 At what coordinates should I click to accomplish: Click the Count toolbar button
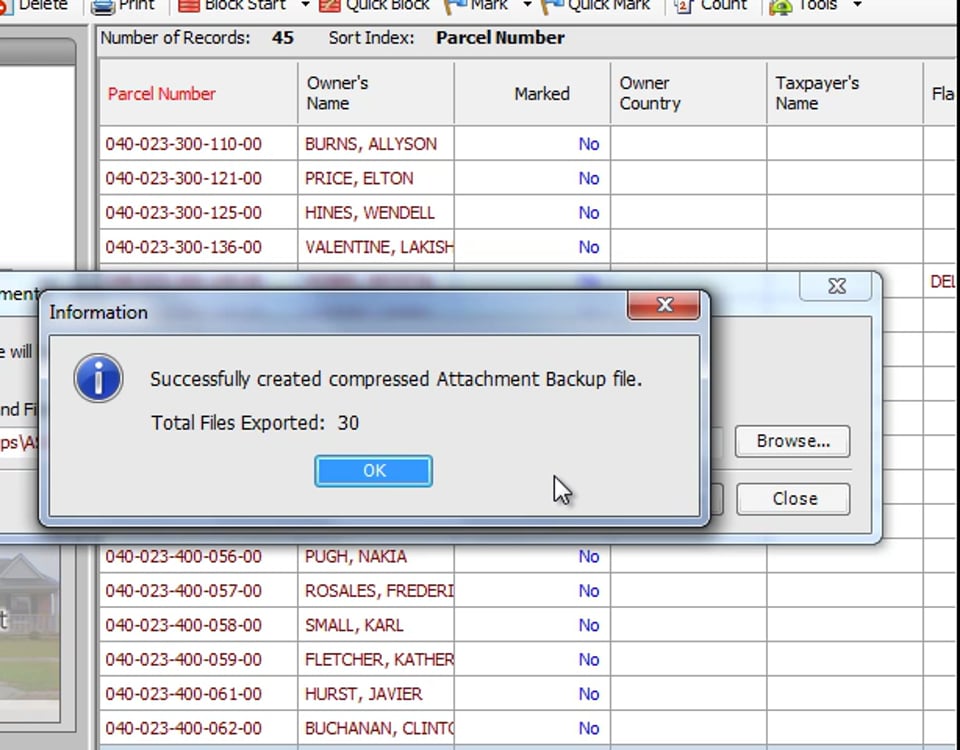tap(711, 6)
